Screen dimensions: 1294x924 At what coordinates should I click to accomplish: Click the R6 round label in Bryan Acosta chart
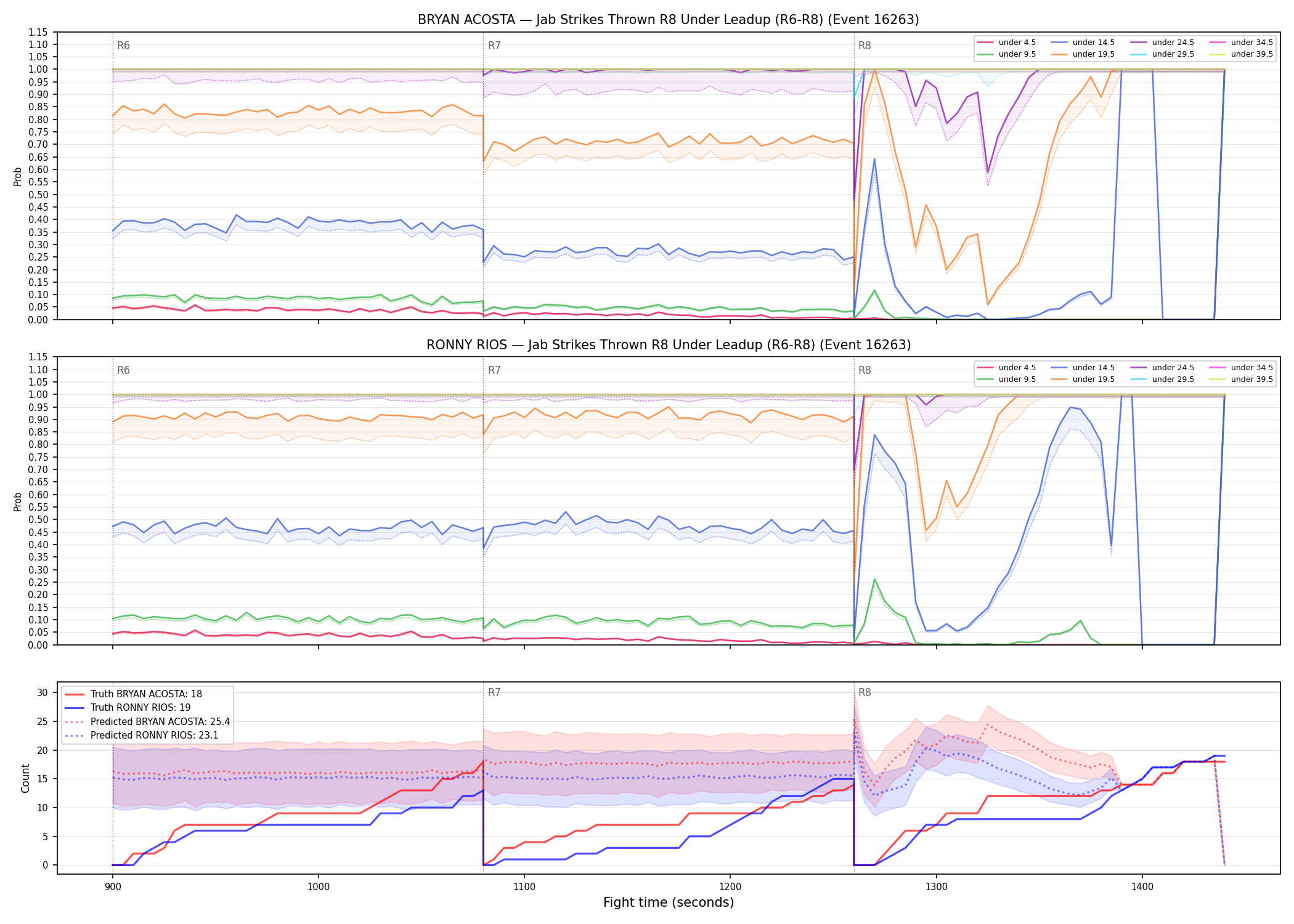123,46
